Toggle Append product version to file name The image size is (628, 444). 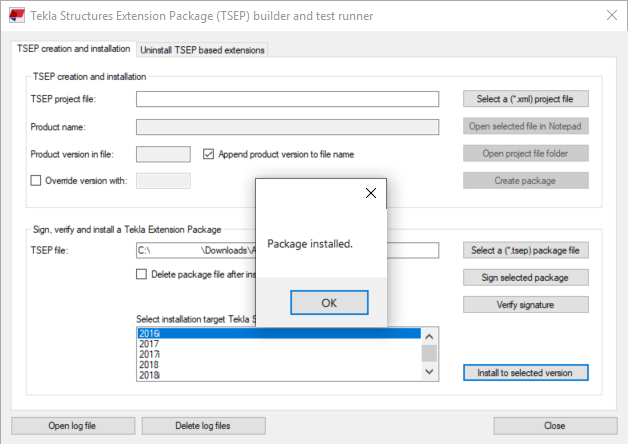pos(209,154)
